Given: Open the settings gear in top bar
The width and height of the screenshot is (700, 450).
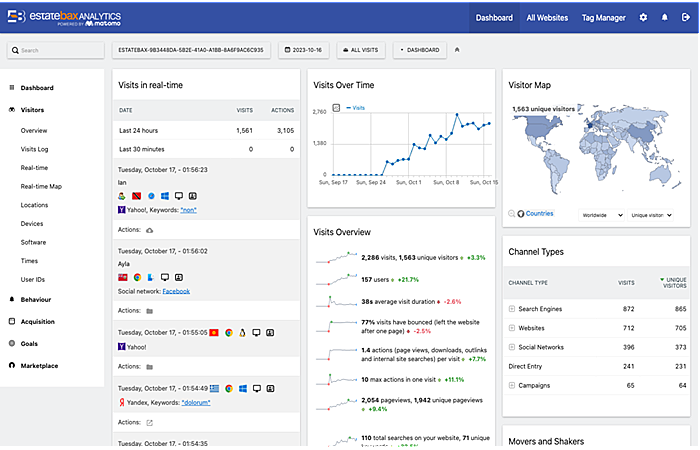Looking at the screenshot, I should [643, 18].
